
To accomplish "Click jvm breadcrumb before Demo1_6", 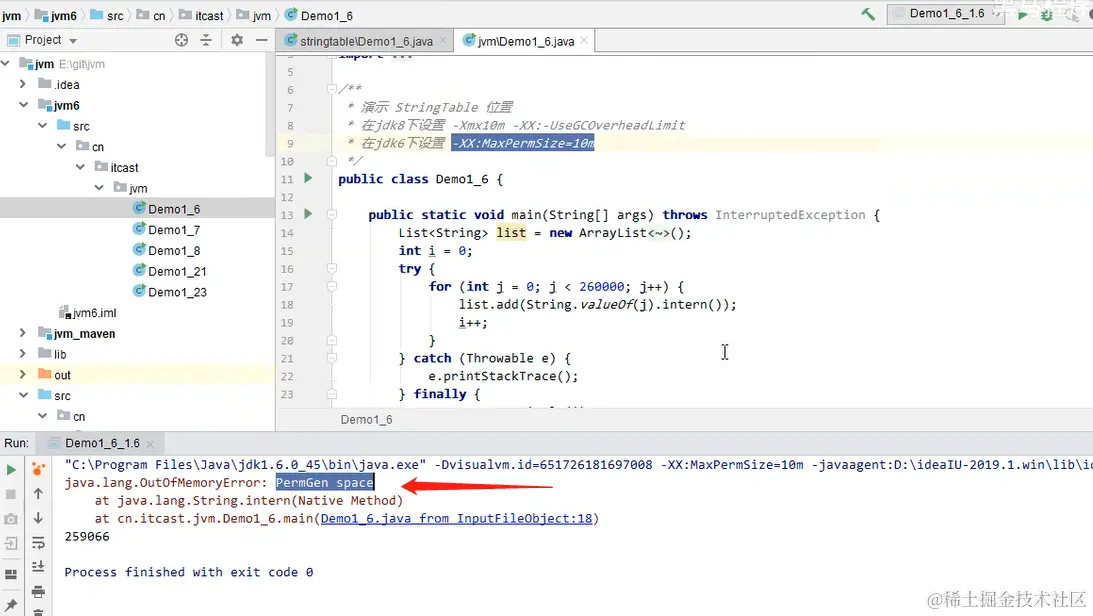I will 254,15.
